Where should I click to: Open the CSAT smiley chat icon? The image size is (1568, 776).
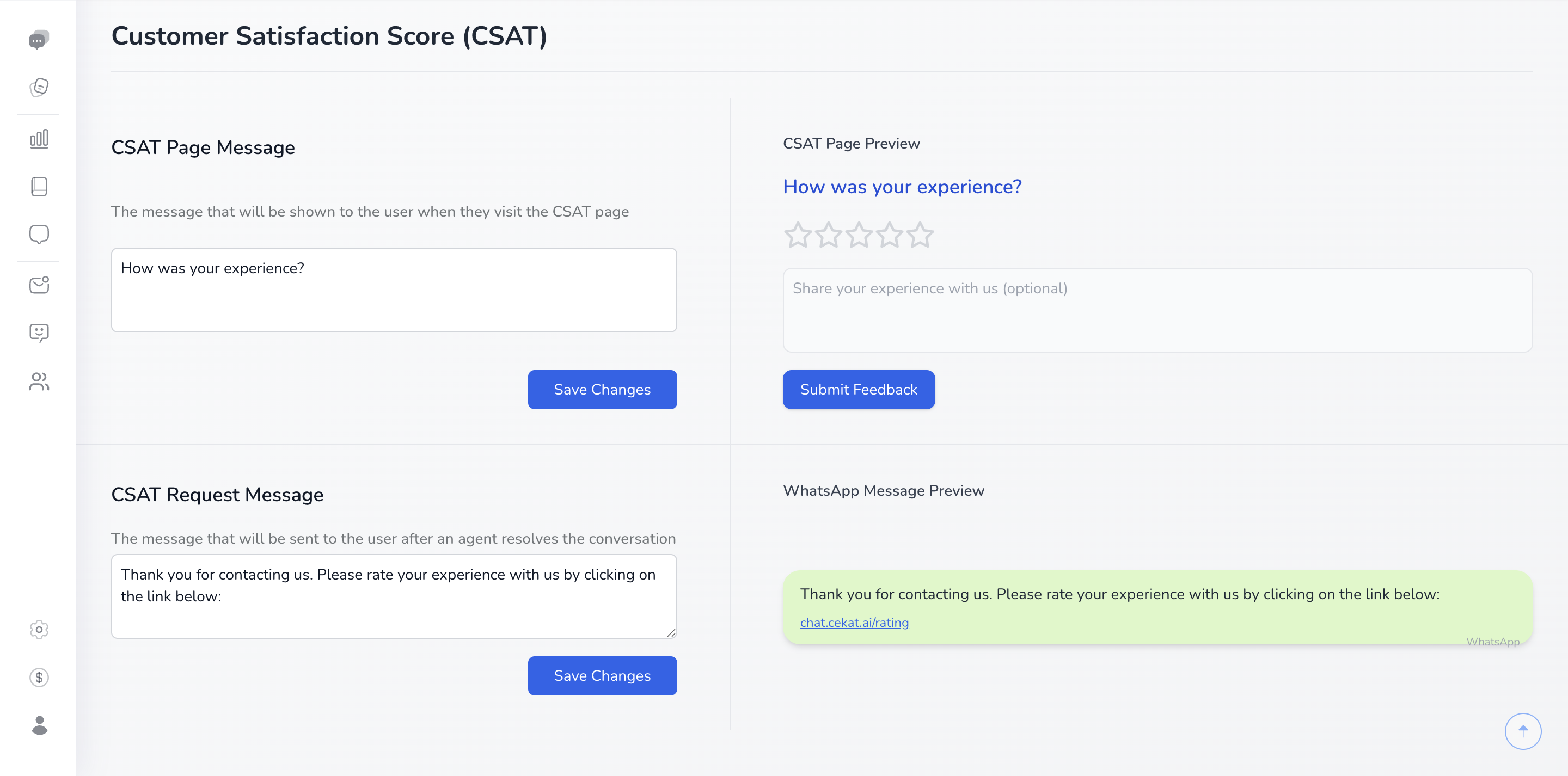(39, 332)
